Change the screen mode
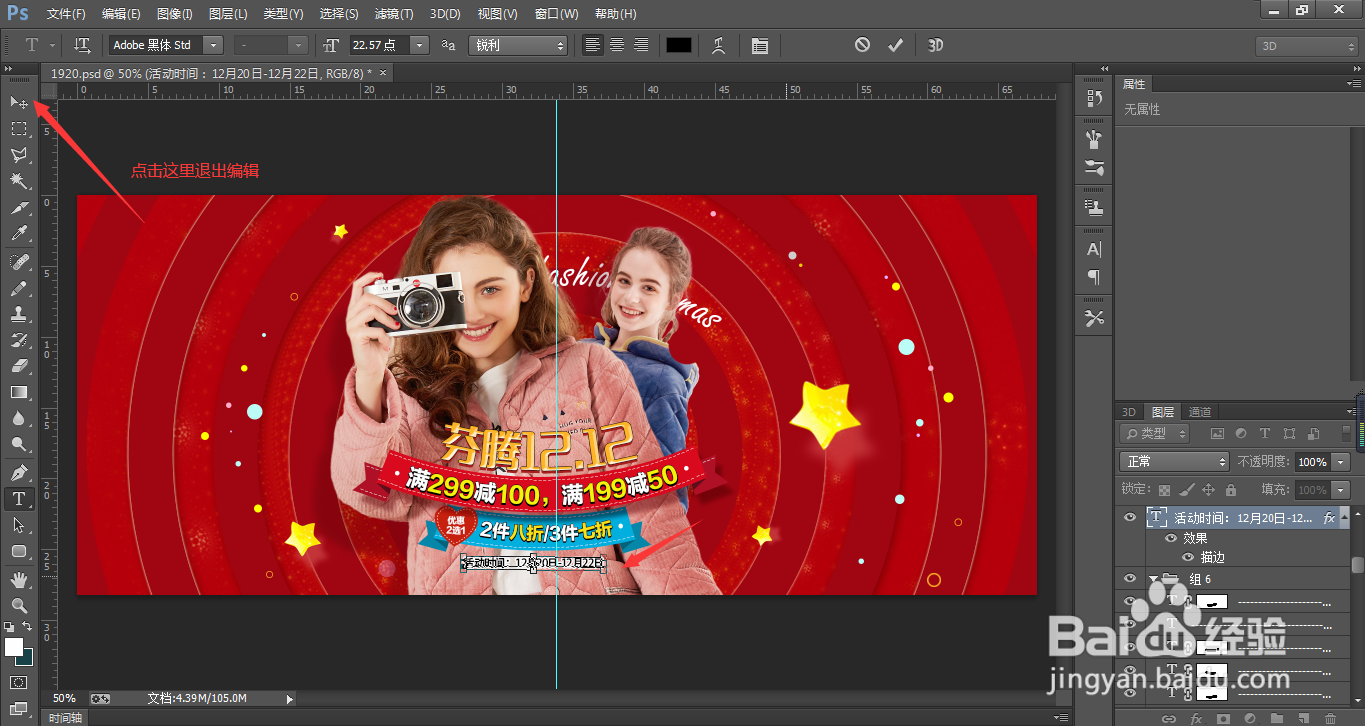This screenshot has width=1365, height=726. (19, 708)
